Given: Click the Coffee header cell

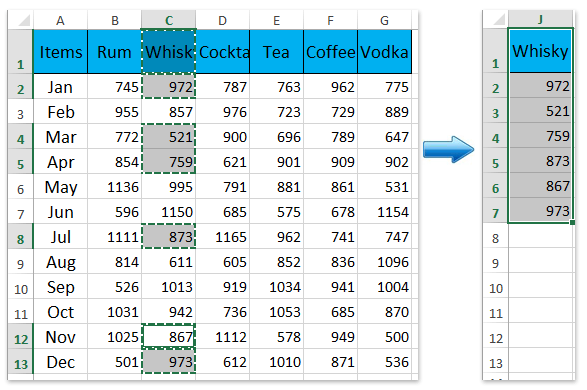Looking at the screenshot, I should point(330,52).
